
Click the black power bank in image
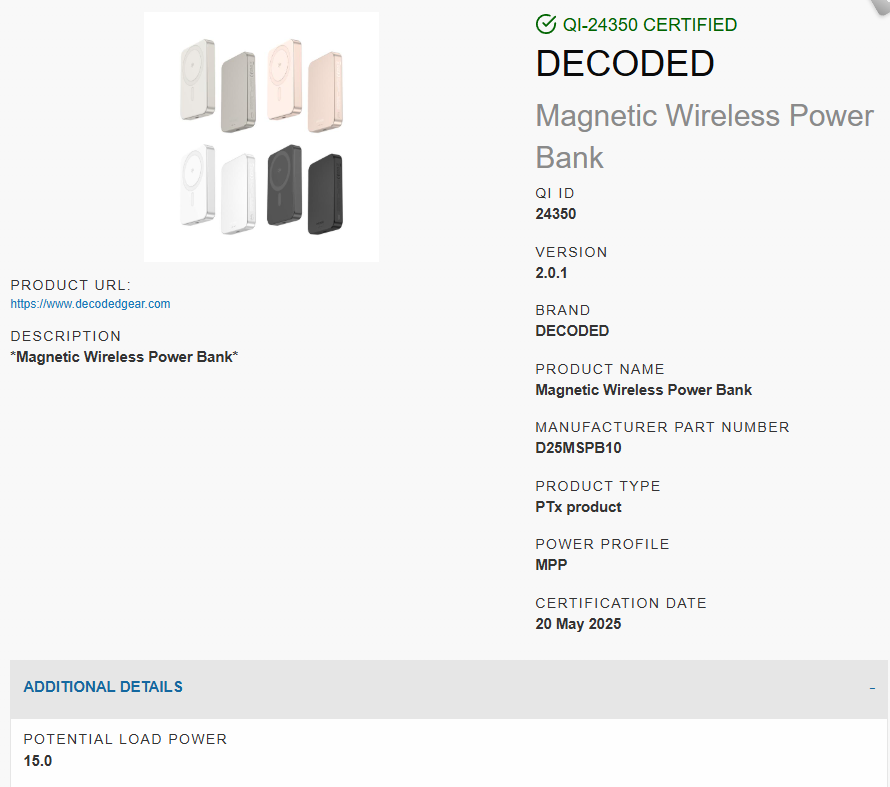[x=305, y=189]
